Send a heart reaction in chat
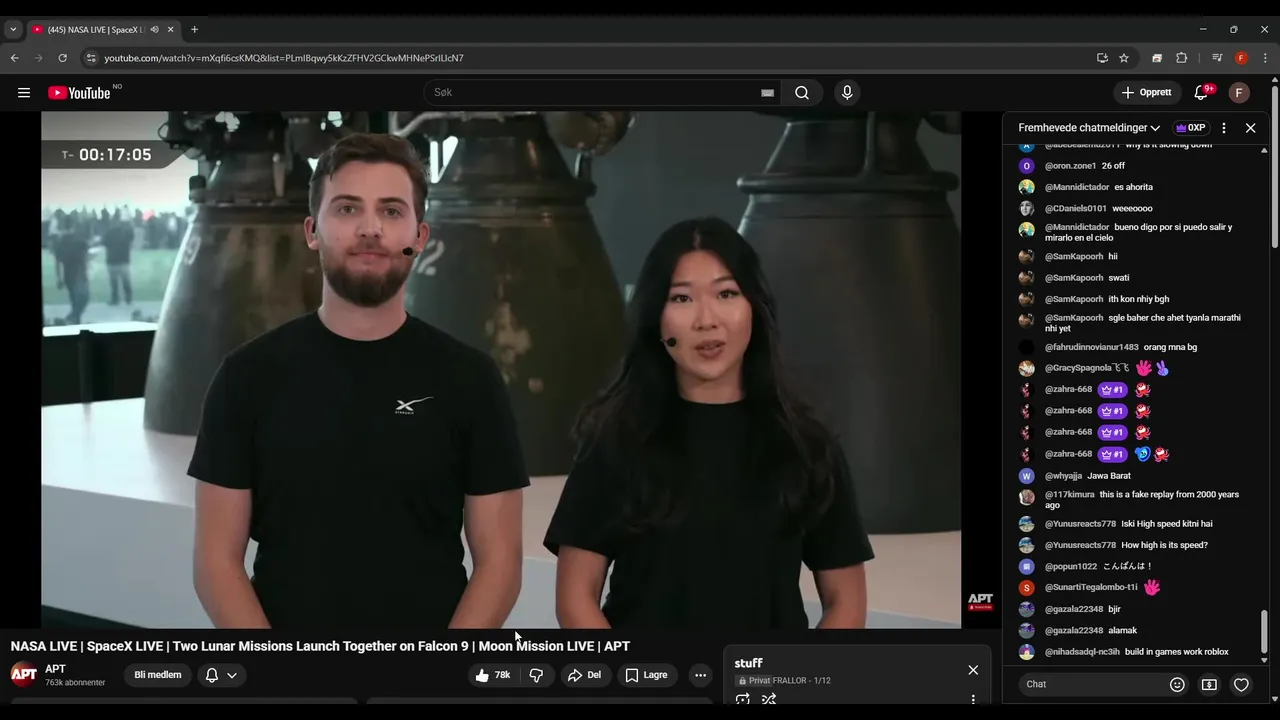This screenshot has width=1280, height=720. tap(1241, 684)
